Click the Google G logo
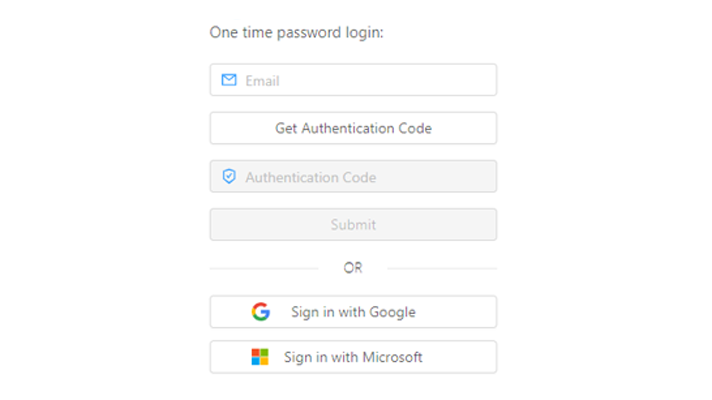The width and height of the screenshot is (712, 400). click(x=261, y=311)
